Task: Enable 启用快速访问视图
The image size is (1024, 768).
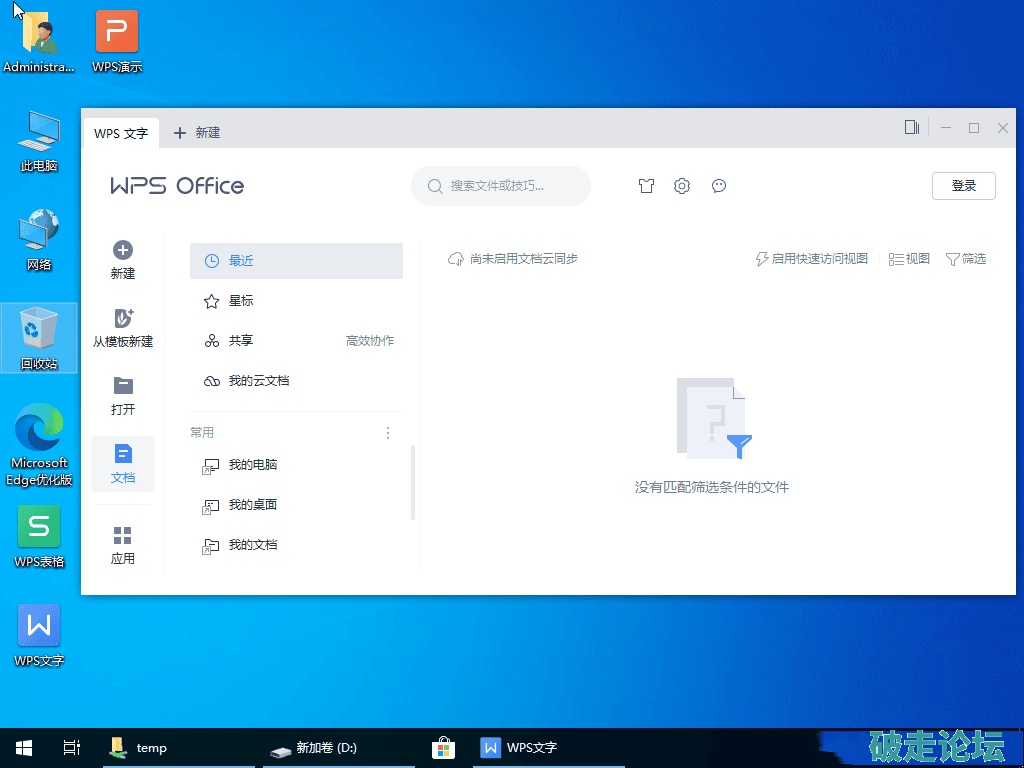Action: point(811,259)
